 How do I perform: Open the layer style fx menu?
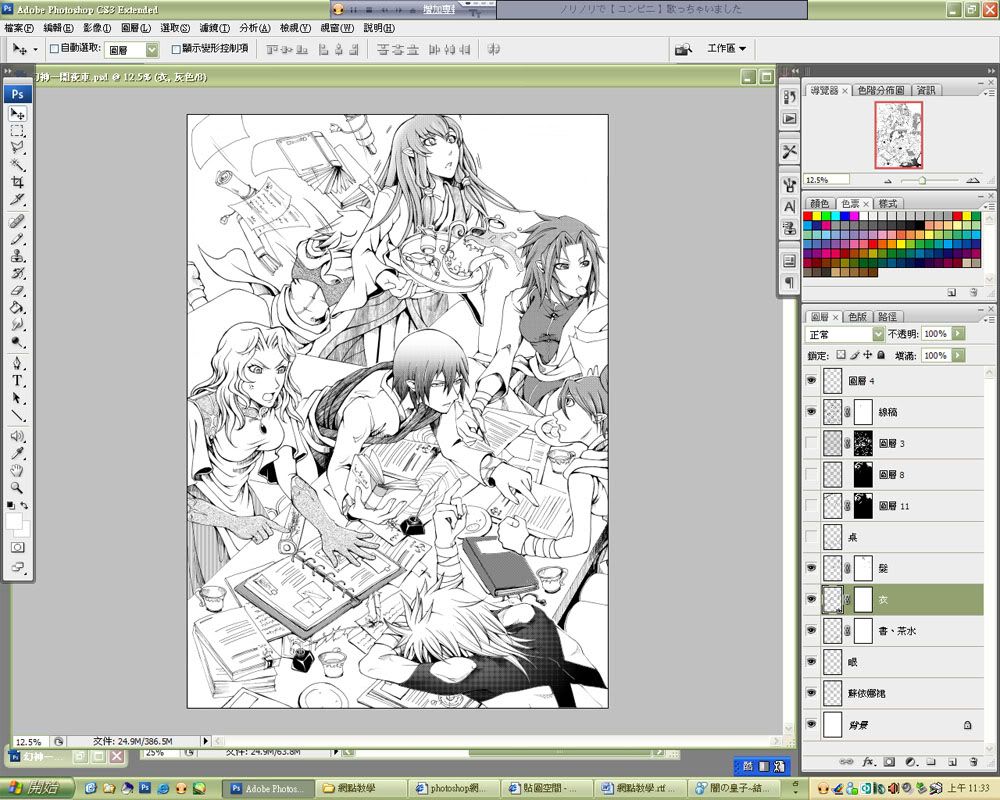click(869, 761)
